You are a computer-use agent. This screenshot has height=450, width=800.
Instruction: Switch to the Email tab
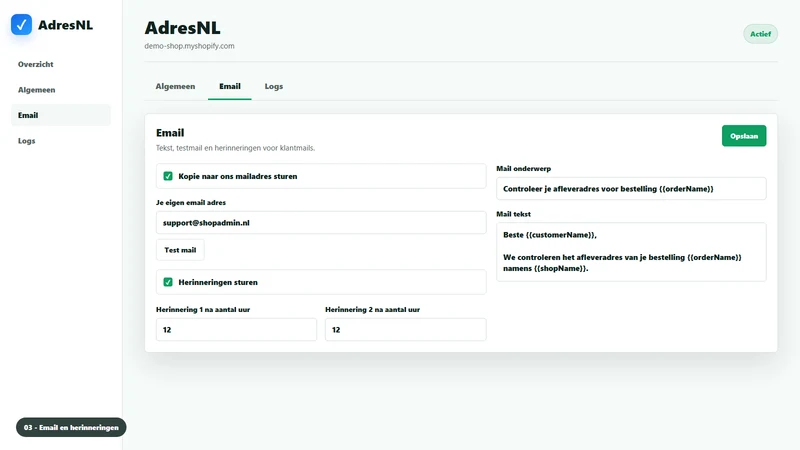coord(230,86)
